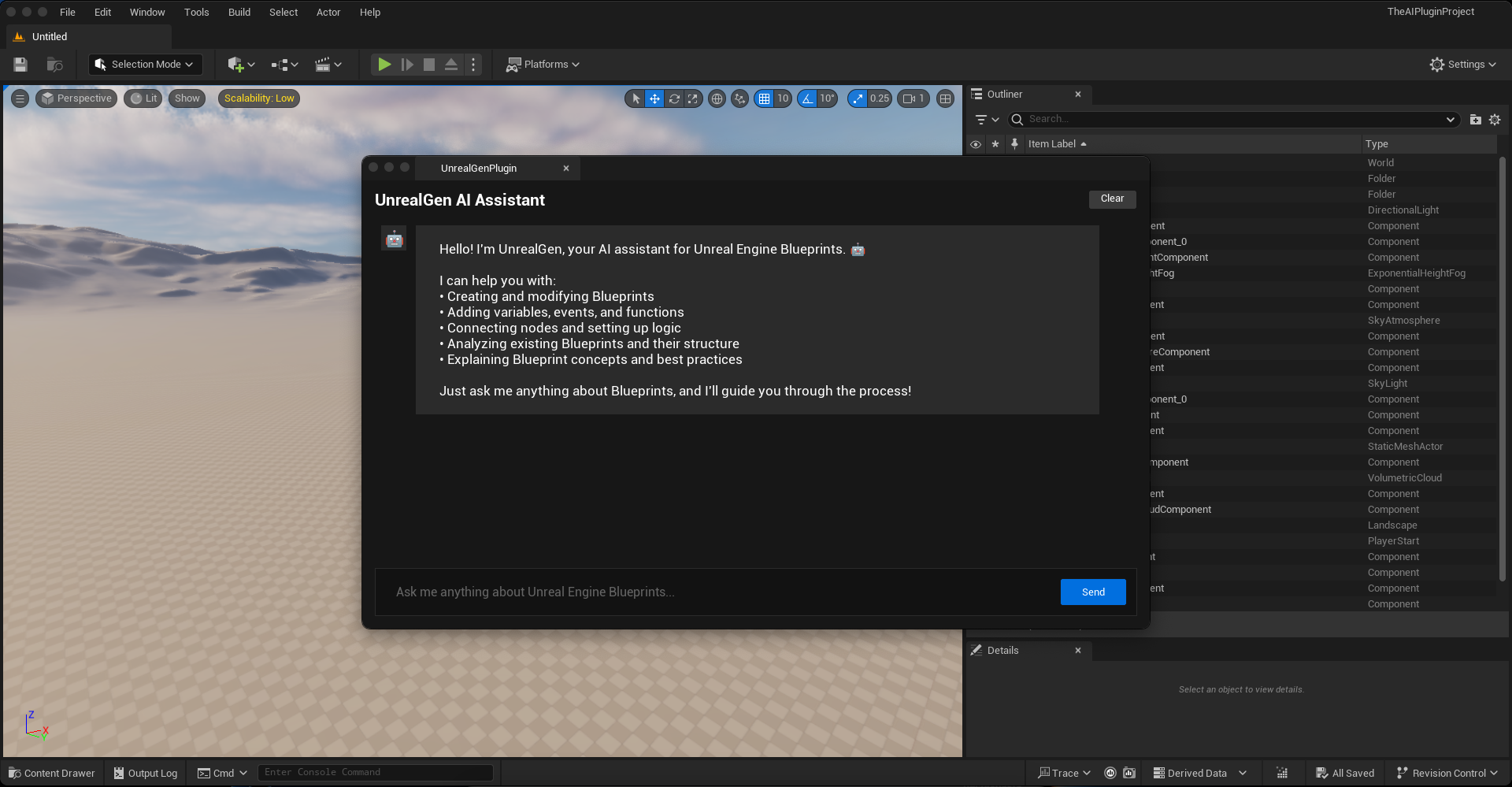Viewport: 1512px width, 787px height.
Task: Open the play options three-dot menu
Action: (473, 65)
